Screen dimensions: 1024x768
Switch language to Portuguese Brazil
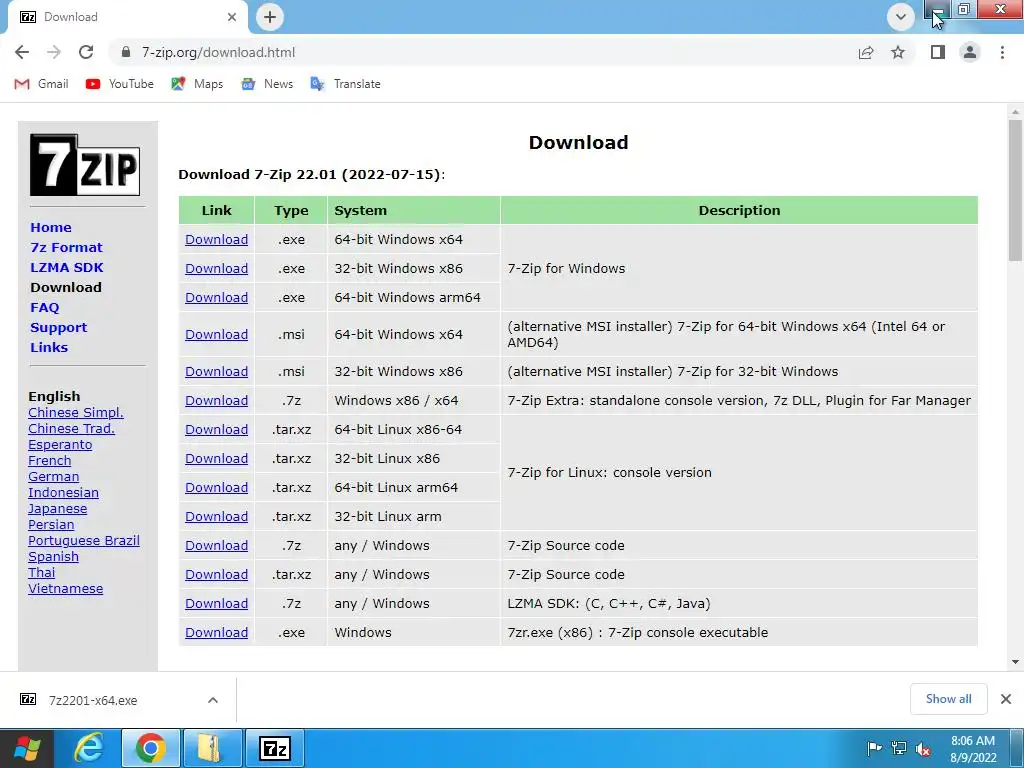pyautogui.click(x=84, y=541)
